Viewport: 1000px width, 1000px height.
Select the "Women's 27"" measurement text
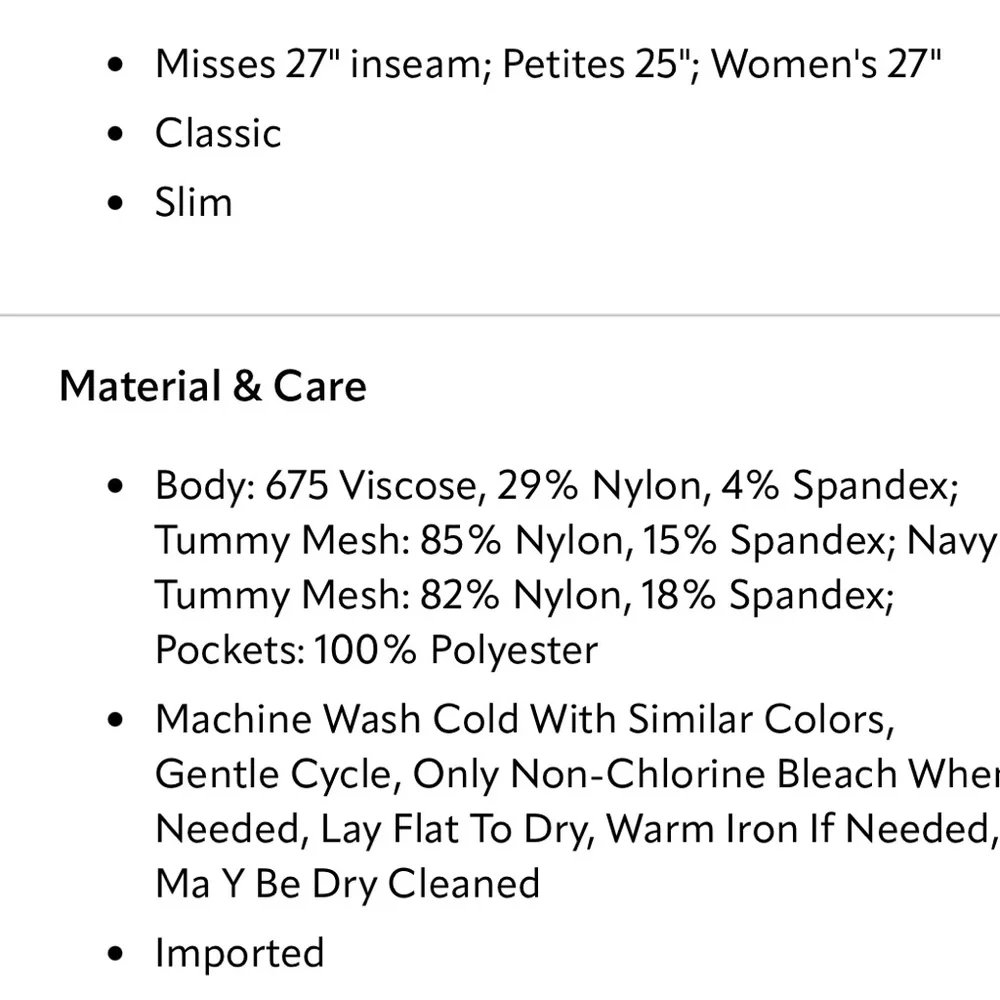pyautogui.click(x=826, y=65)
